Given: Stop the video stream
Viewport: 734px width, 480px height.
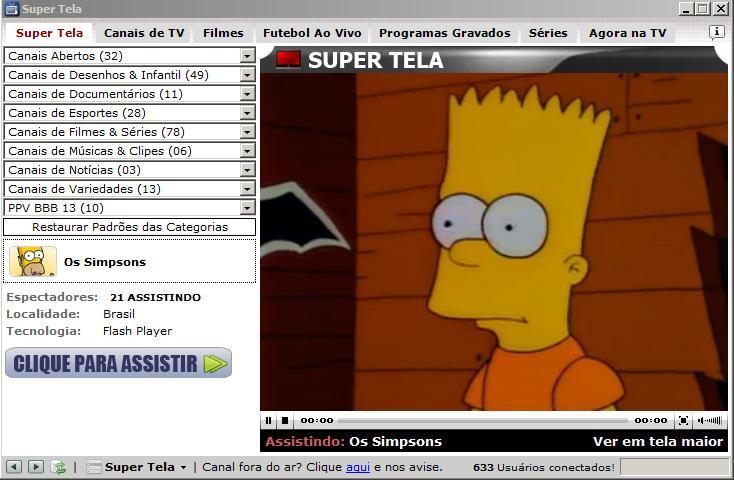Looking at the screenshot, I should pyautogui.click(x=285, y=421).
